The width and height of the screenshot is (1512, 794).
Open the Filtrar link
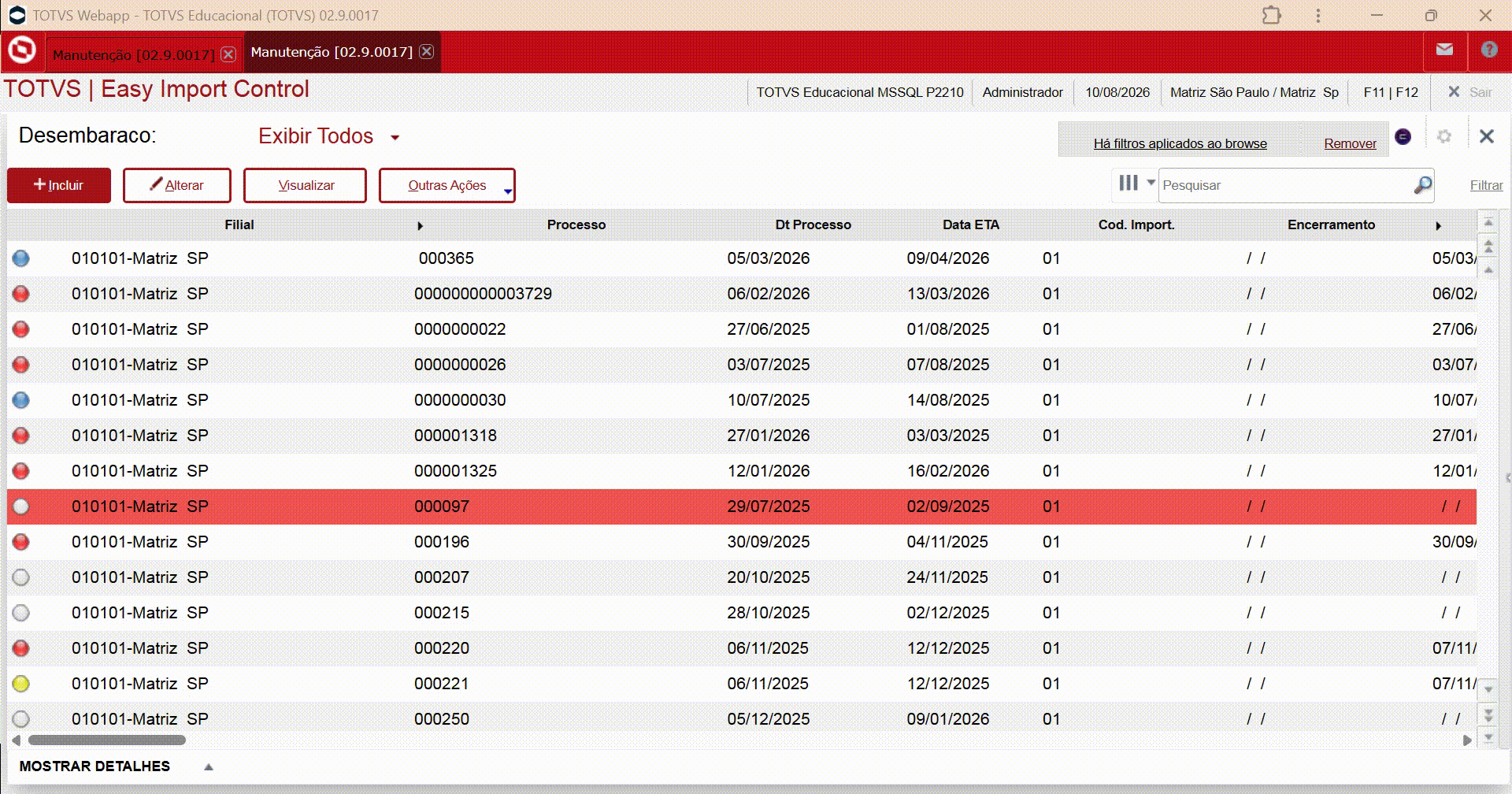pyautogui.click(x=1486, y=185)
